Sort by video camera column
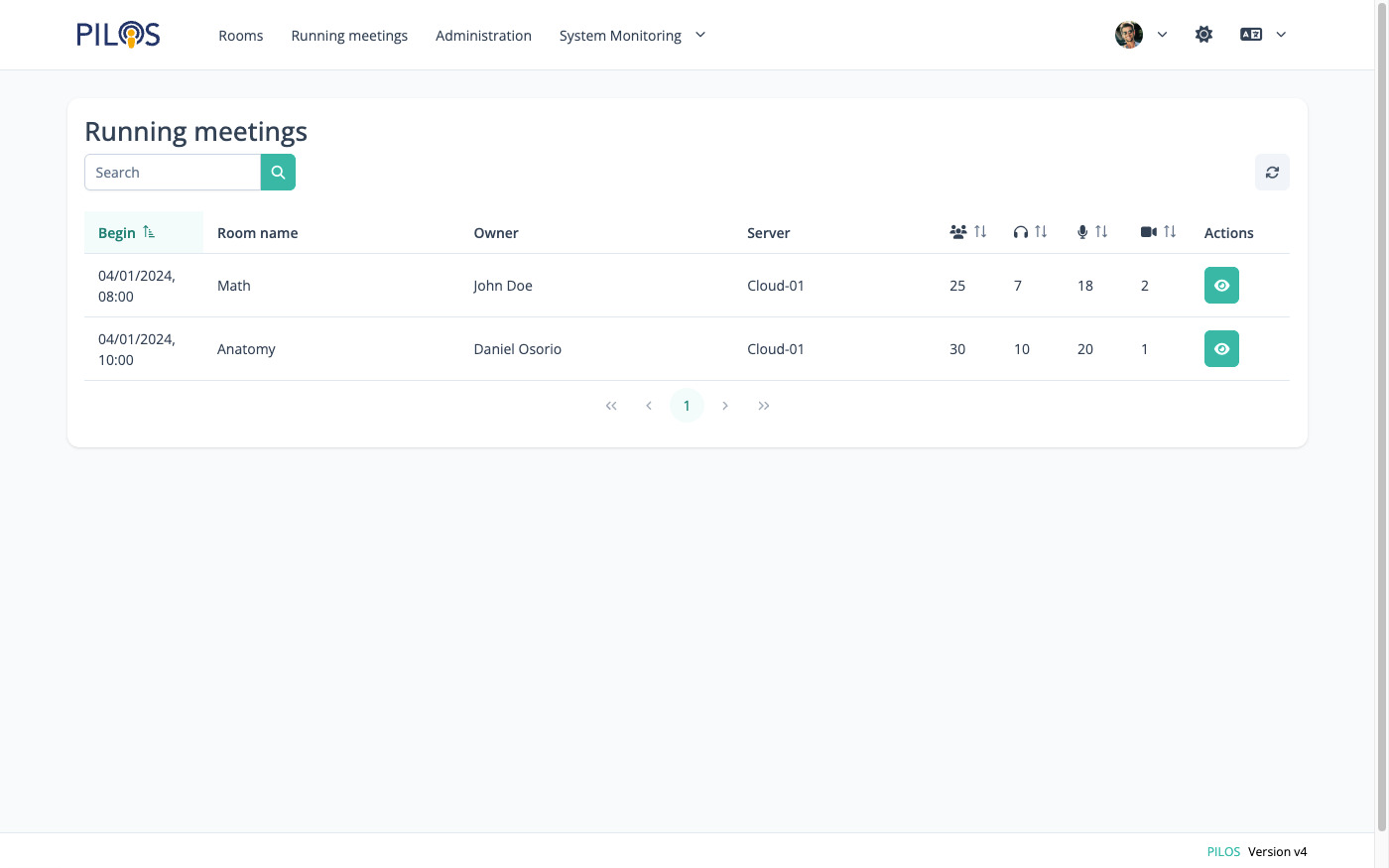1389x868 pixels. [1158, 232]
